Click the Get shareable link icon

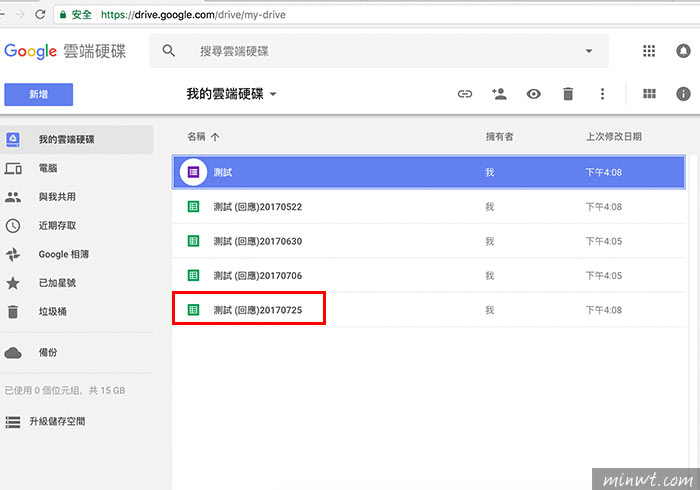coord(465,94)
